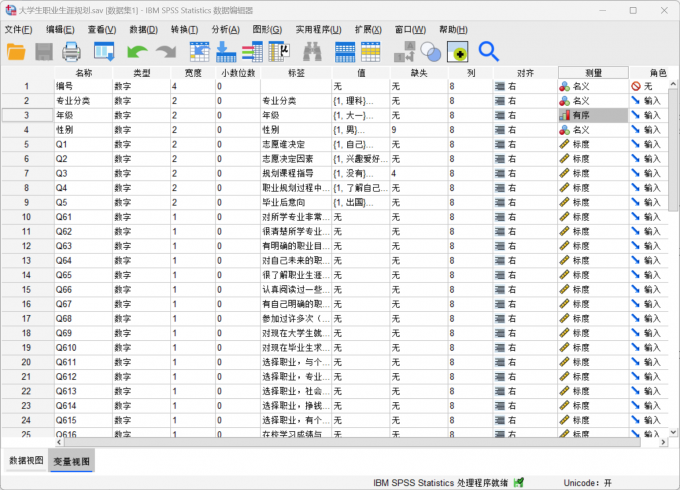Viewport: 680px width, 490px height.
Task: Click the right-align icon for Q5
Action: point(500,203)
